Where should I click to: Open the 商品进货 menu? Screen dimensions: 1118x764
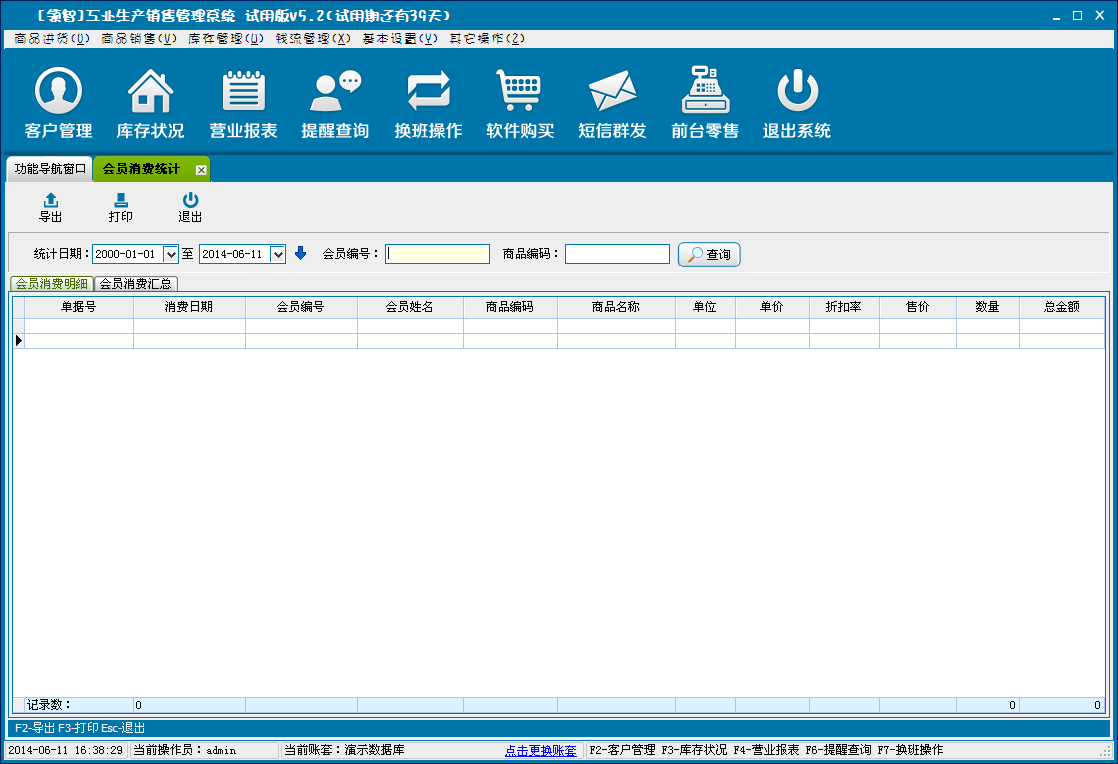click(52, 39)
